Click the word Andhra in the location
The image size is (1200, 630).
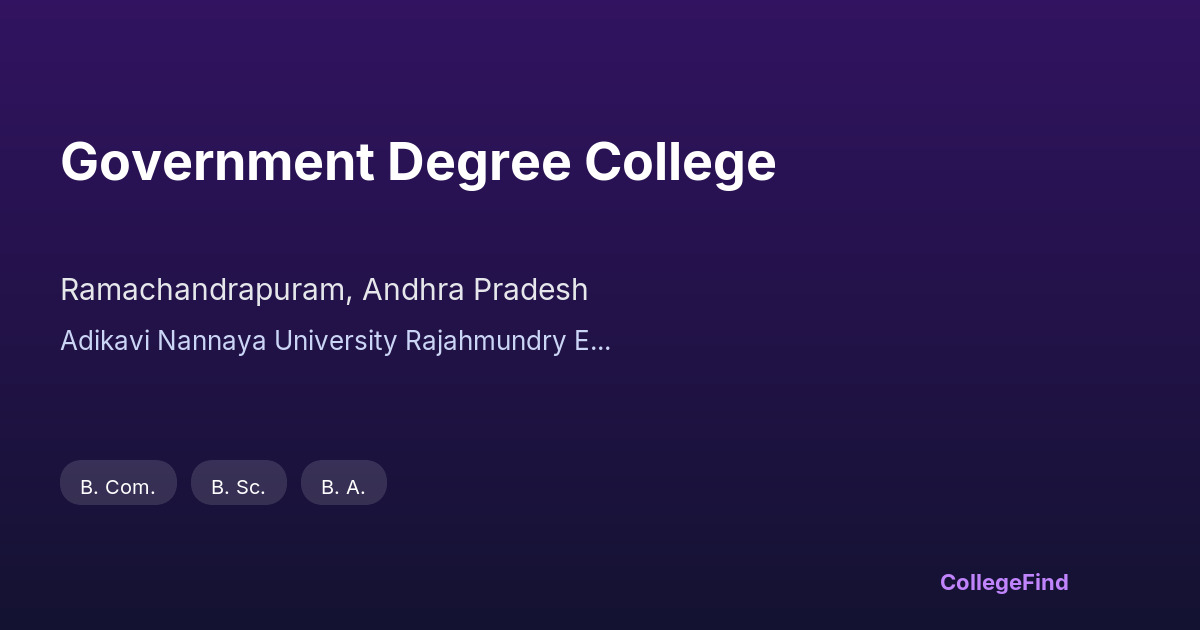pyautogui.click(x=413, y=290)
